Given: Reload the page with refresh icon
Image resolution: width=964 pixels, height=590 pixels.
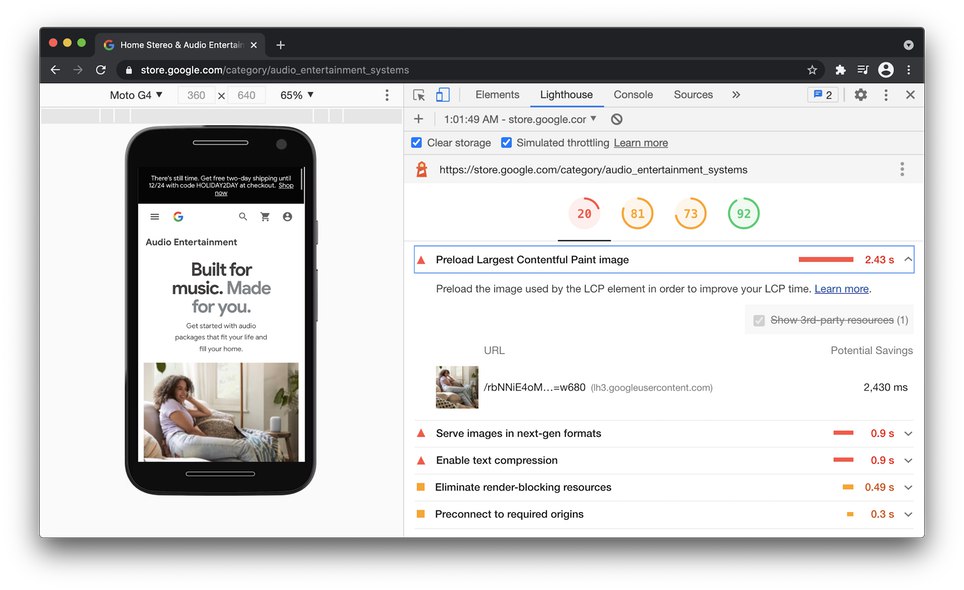Looking at the screenshot, I should tap(101, 70).
